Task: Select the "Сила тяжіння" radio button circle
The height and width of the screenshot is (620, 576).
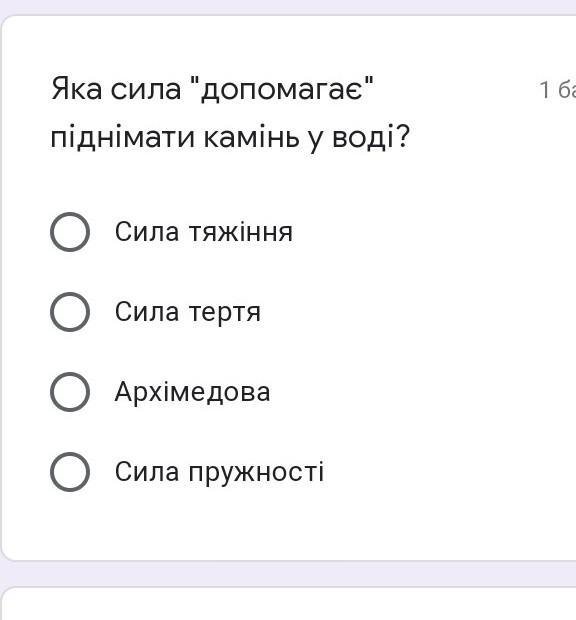Action: [x=70, y=232]
